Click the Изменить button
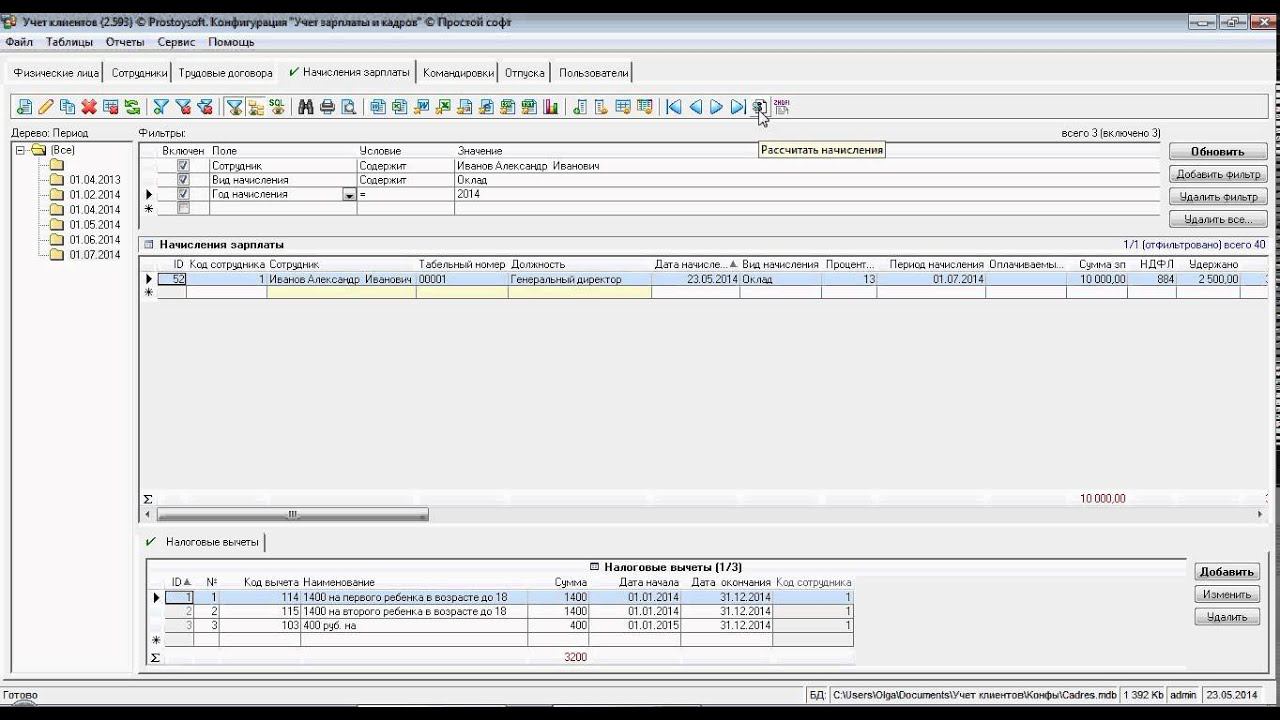 click(x=1226, y=594)
